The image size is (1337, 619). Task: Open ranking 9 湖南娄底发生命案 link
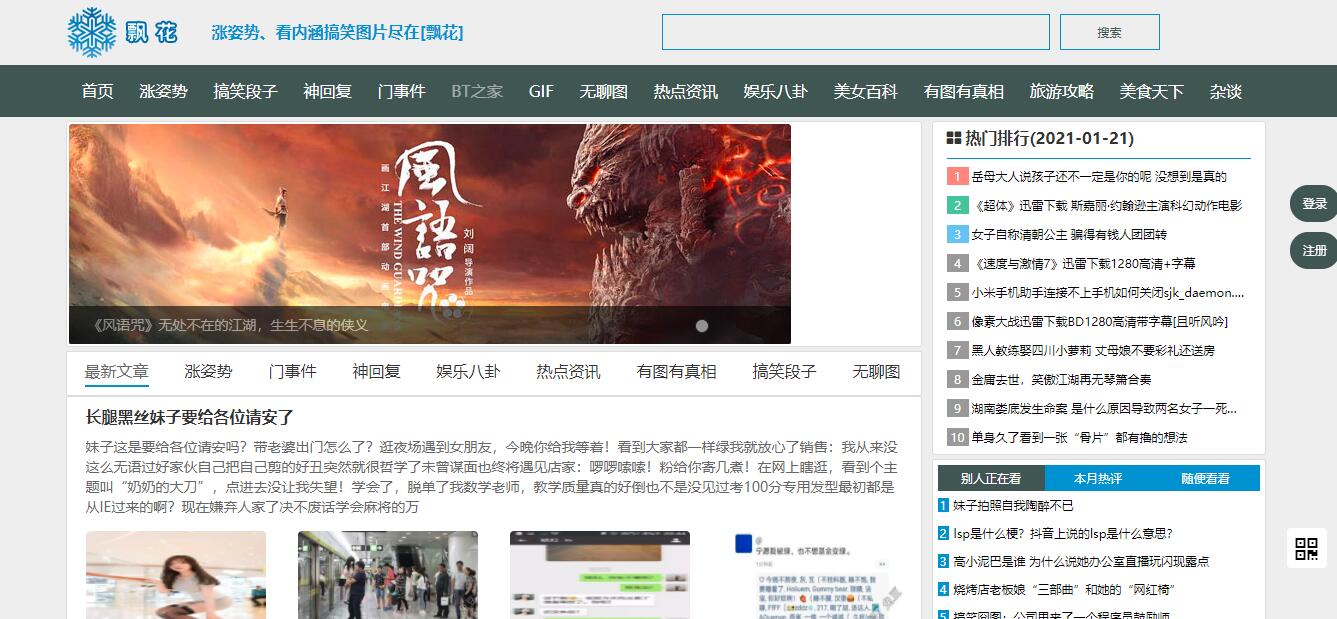[1104, 409]
